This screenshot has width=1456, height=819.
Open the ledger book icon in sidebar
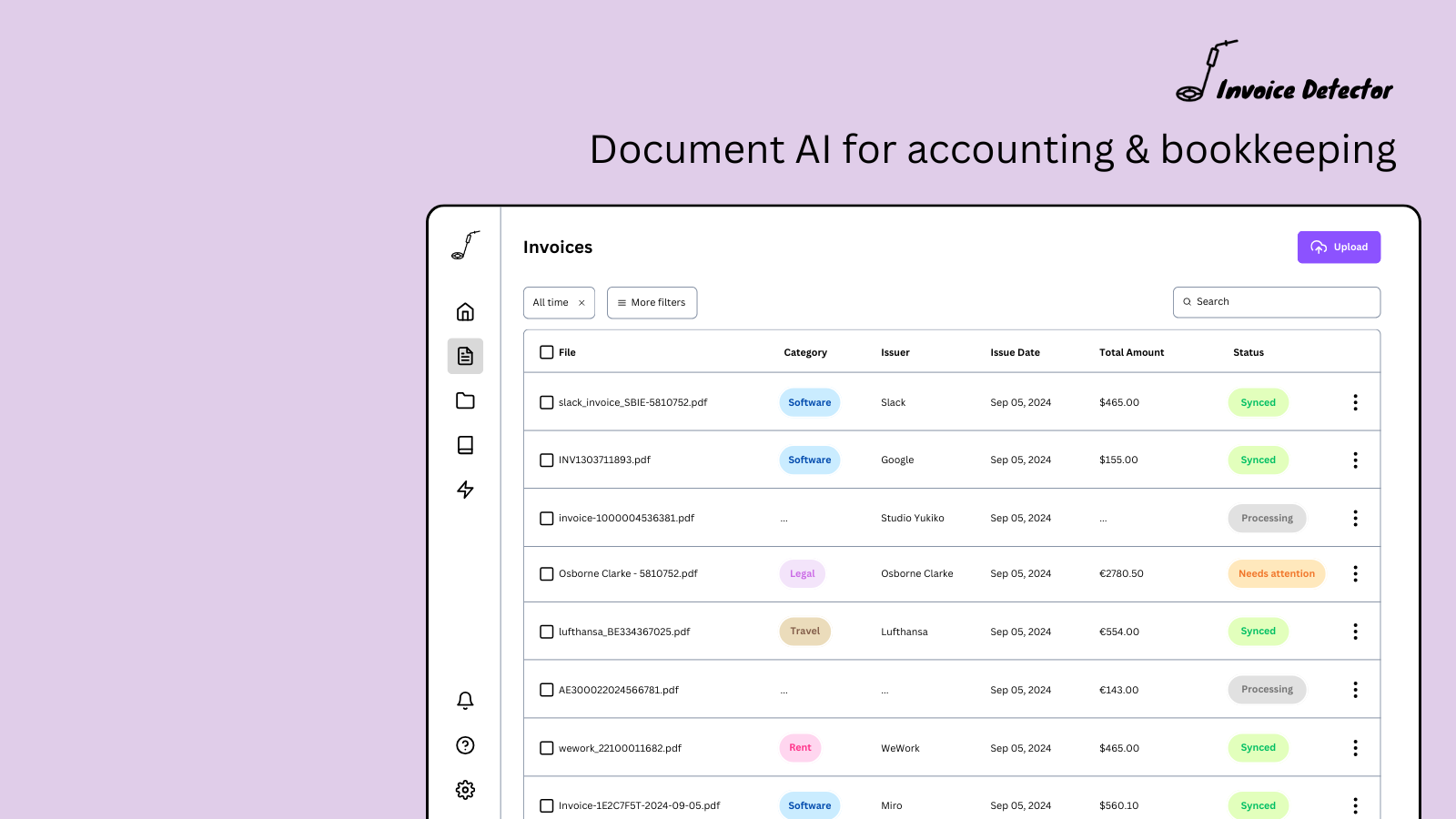coord(465,445)
